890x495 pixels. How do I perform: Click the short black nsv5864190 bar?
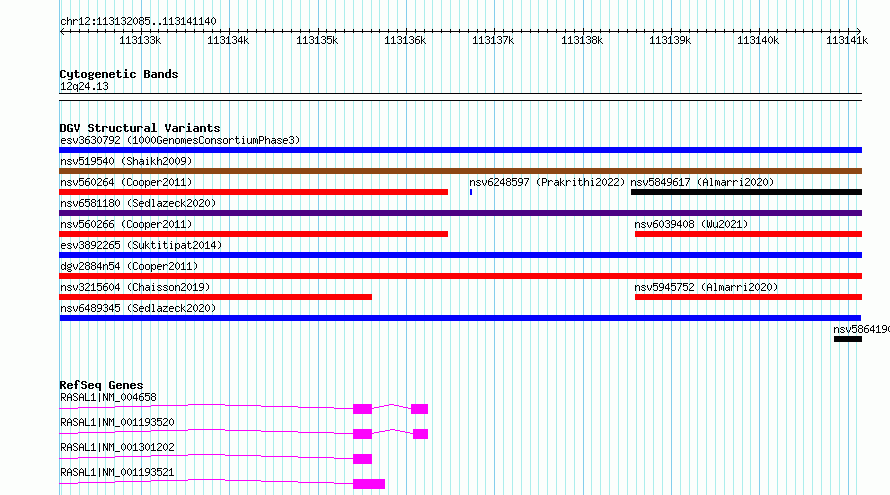pyautogui.click(x=848, y=339)
